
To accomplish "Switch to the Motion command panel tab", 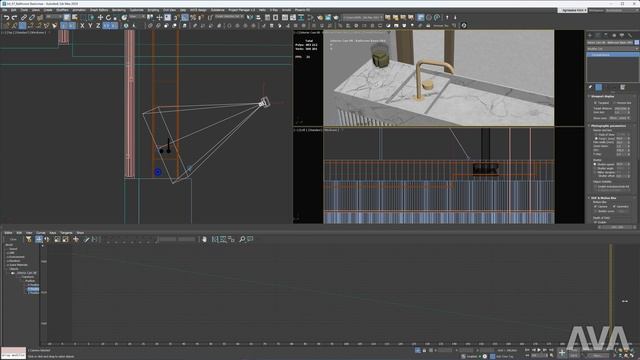I will [x=614, y=36].
